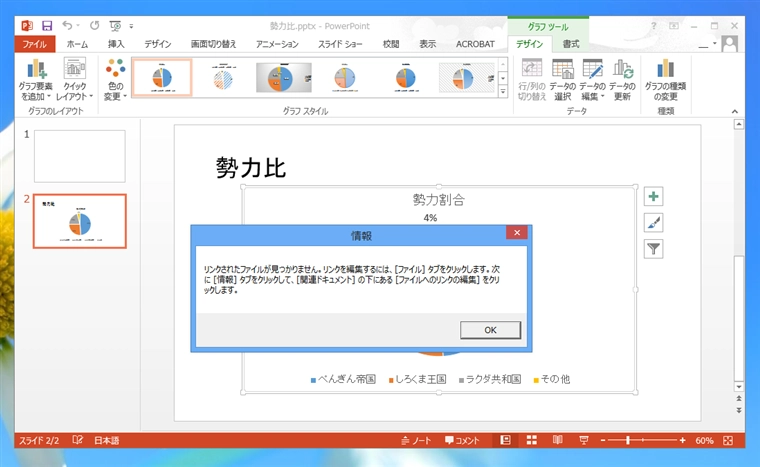Open the グラフ要素を追加 dropdown
Image resolution: width=760 pixels, height=467 pixels.
point(35,80)
